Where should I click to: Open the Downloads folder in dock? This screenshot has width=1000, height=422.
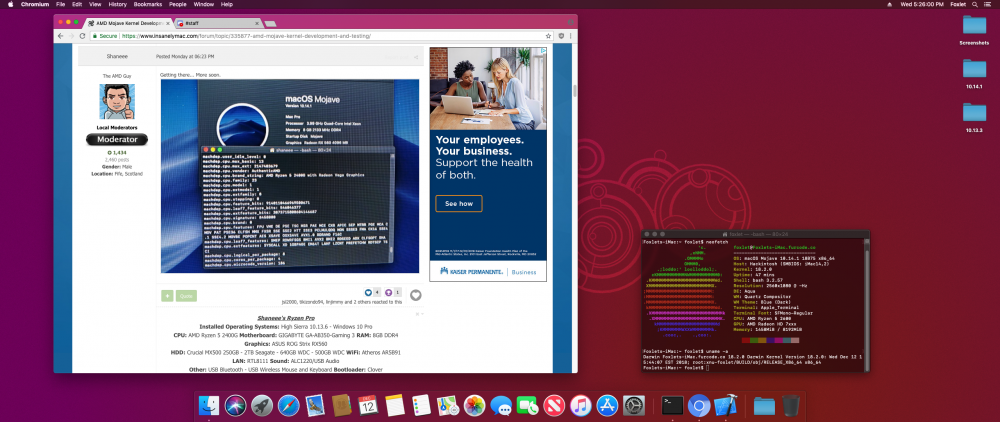[x=764, y=405]
